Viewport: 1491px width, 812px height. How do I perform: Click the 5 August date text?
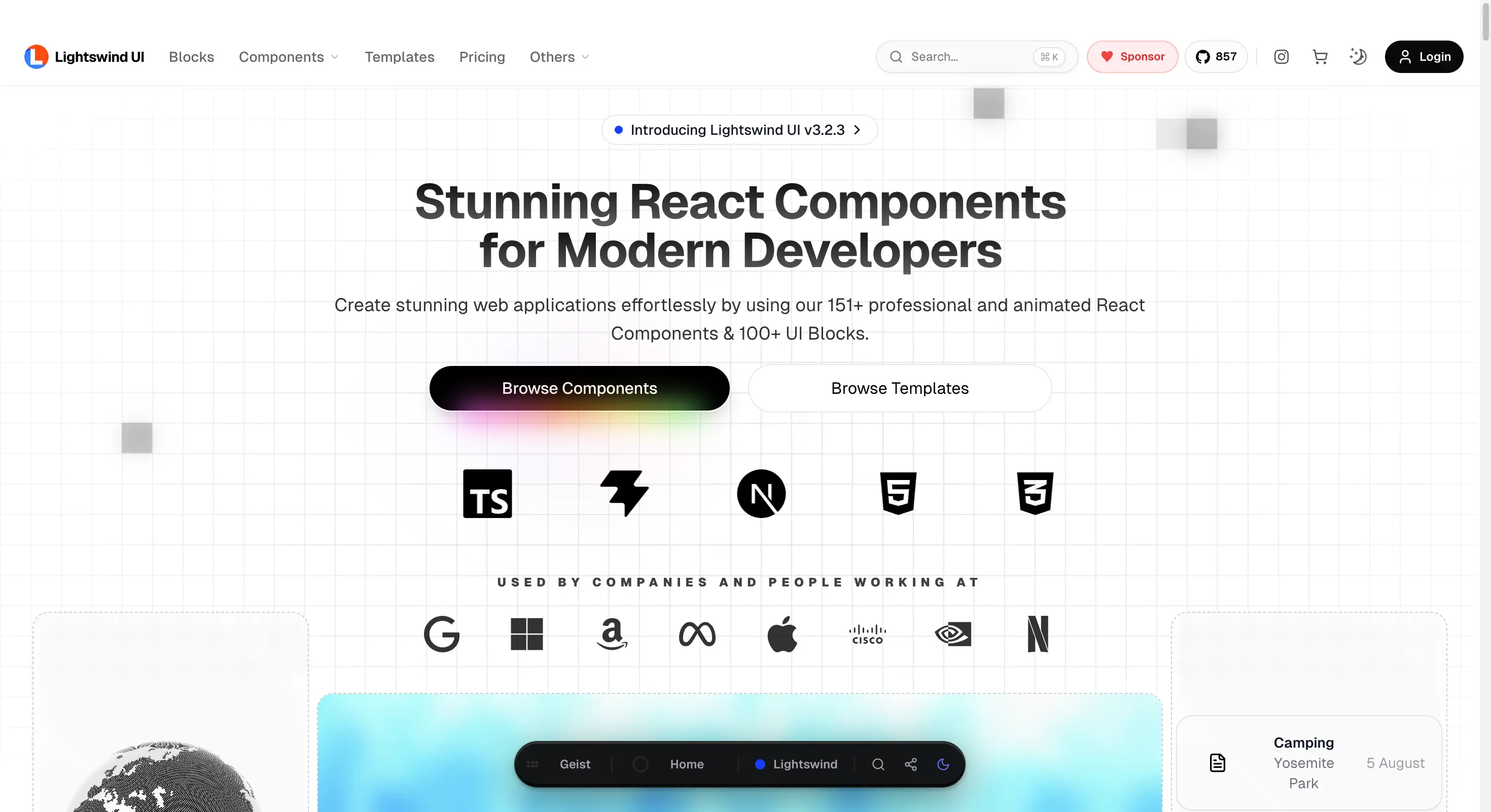click(x=1395, y=763)
